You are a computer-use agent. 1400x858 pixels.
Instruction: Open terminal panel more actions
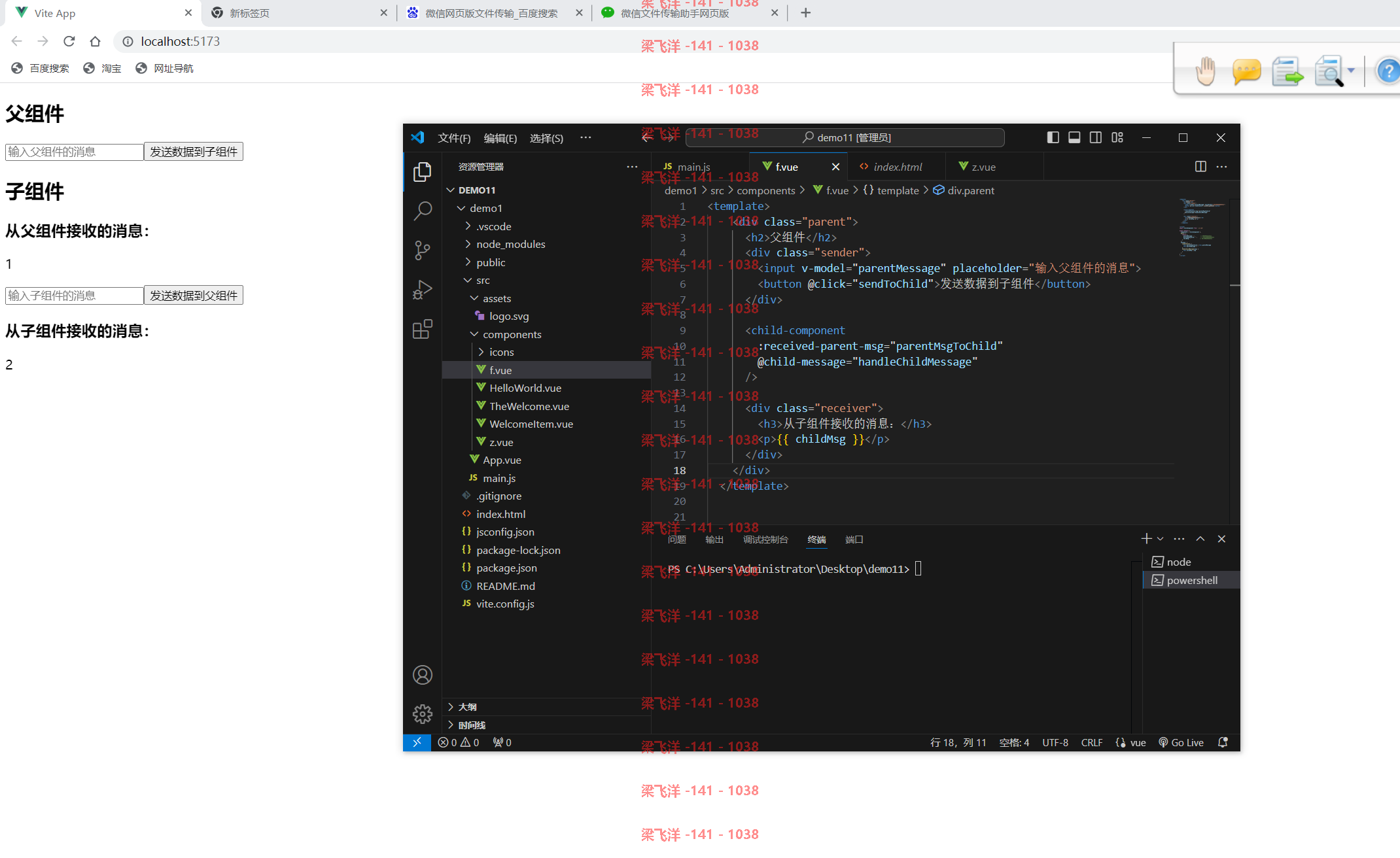coord(1179,539)
